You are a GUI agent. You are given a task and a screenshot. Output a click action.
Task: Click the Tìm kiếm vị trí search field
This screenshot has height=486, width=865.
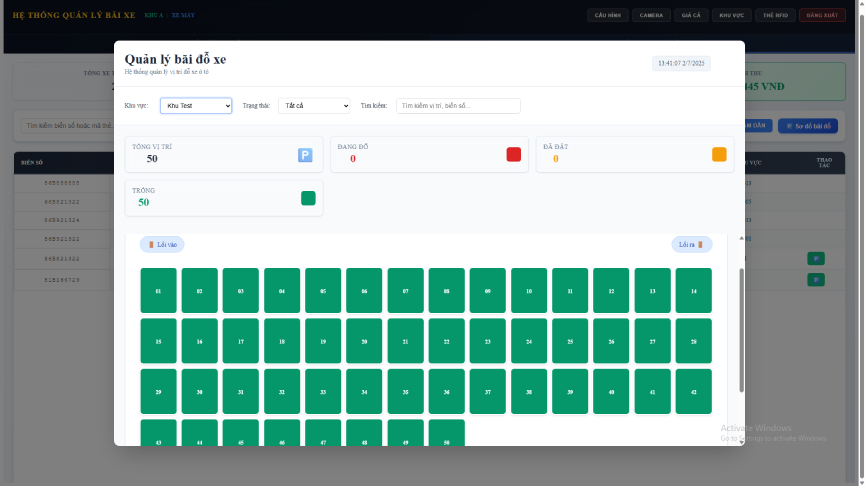pos(458,105)
